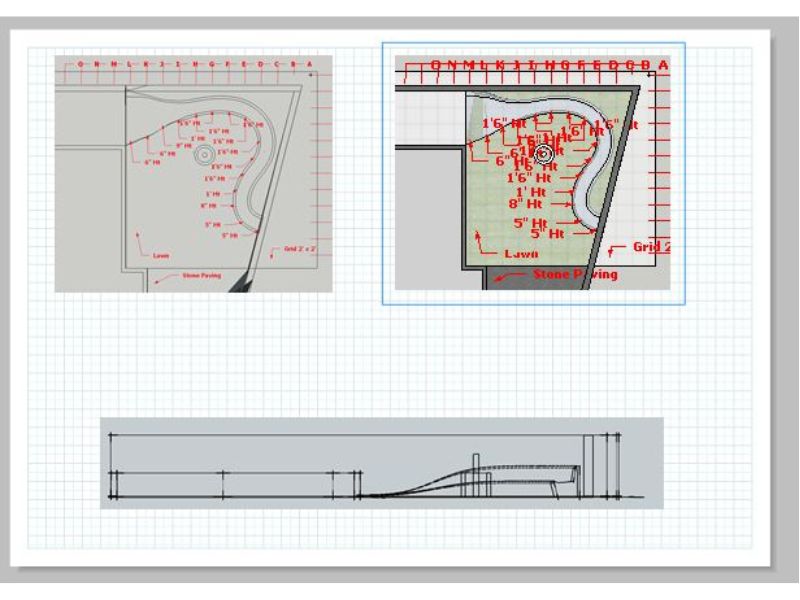Viewport: 800px width, 600px height.
Task: Select Stone Paving label in the colored plan
Action: (573, 274)
